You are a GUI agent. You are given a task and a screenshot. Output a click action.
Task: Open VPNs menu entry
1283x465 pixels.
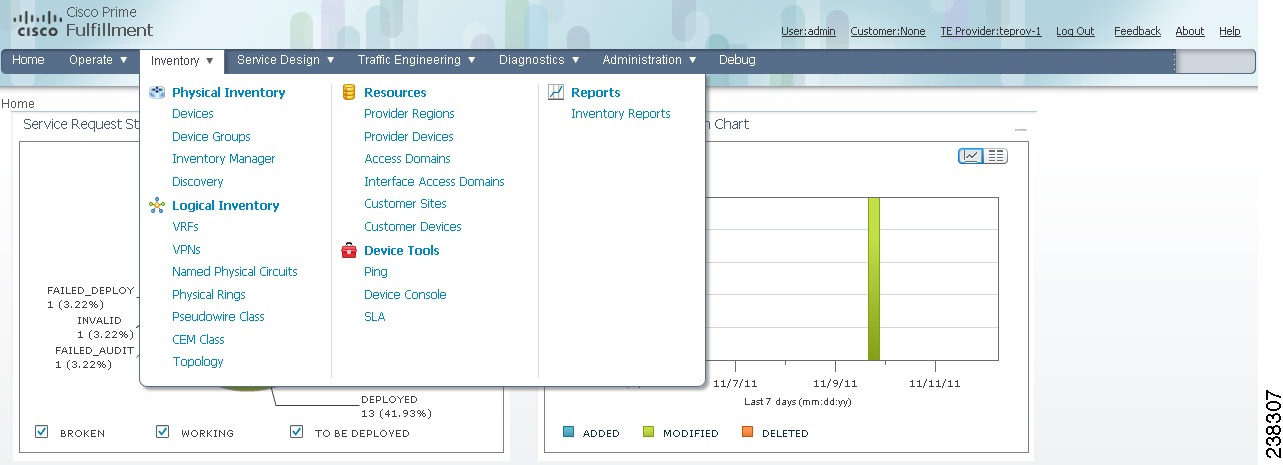pos(186,249)
